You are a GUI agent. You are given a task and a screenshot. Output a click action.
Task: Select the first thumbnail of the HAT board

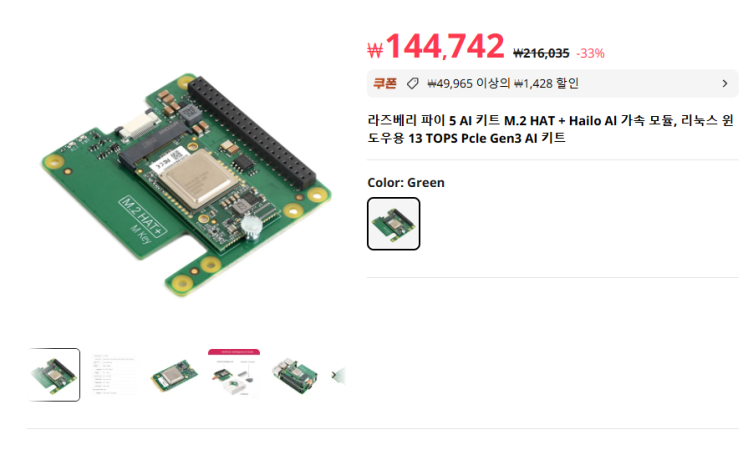tap(54, 375)
